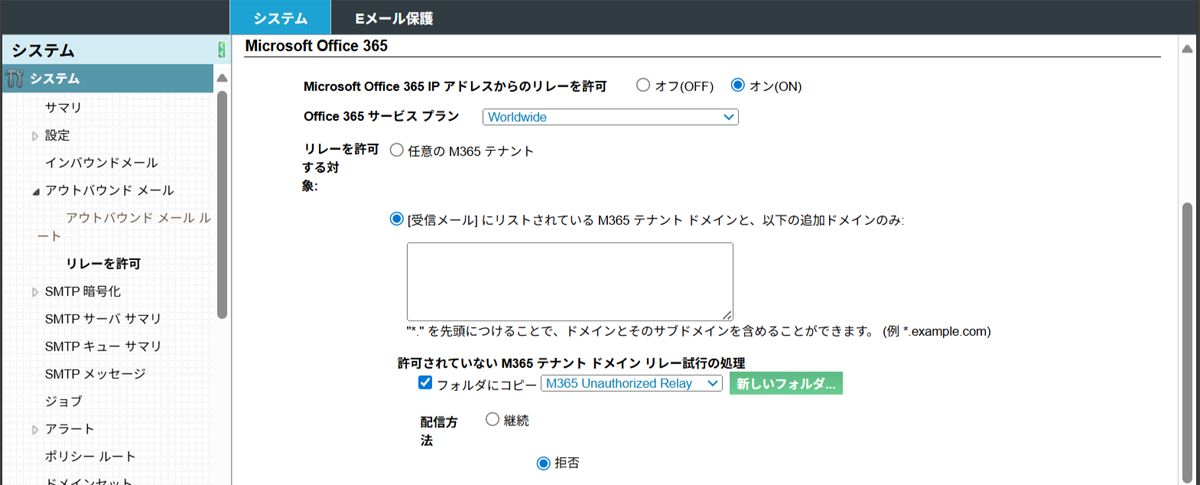Select the オン(ON) radio for Office 365 relay
The height and width of the screenshot is (485, 1200).
pos(738,86)
